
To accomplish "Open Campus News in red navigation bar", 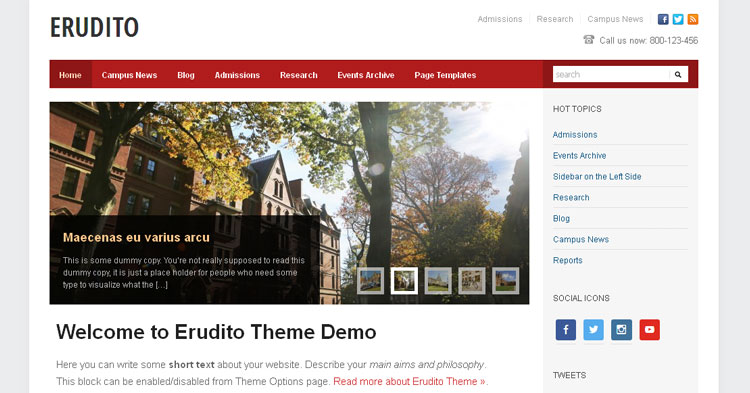I will [129, 75].
